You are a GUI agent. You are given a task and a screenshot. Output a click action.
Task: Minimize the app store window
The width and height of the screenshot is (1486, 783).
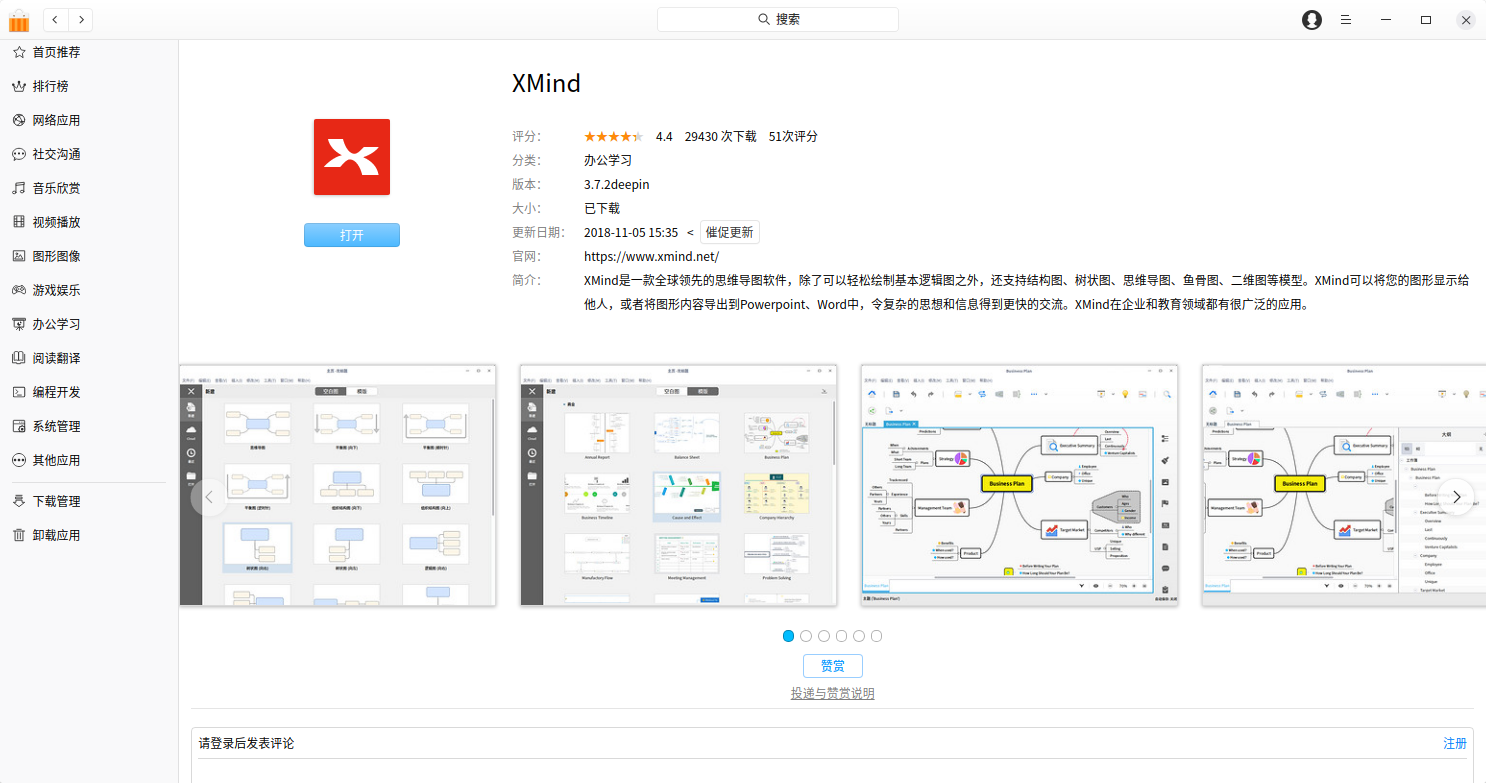1386,19
